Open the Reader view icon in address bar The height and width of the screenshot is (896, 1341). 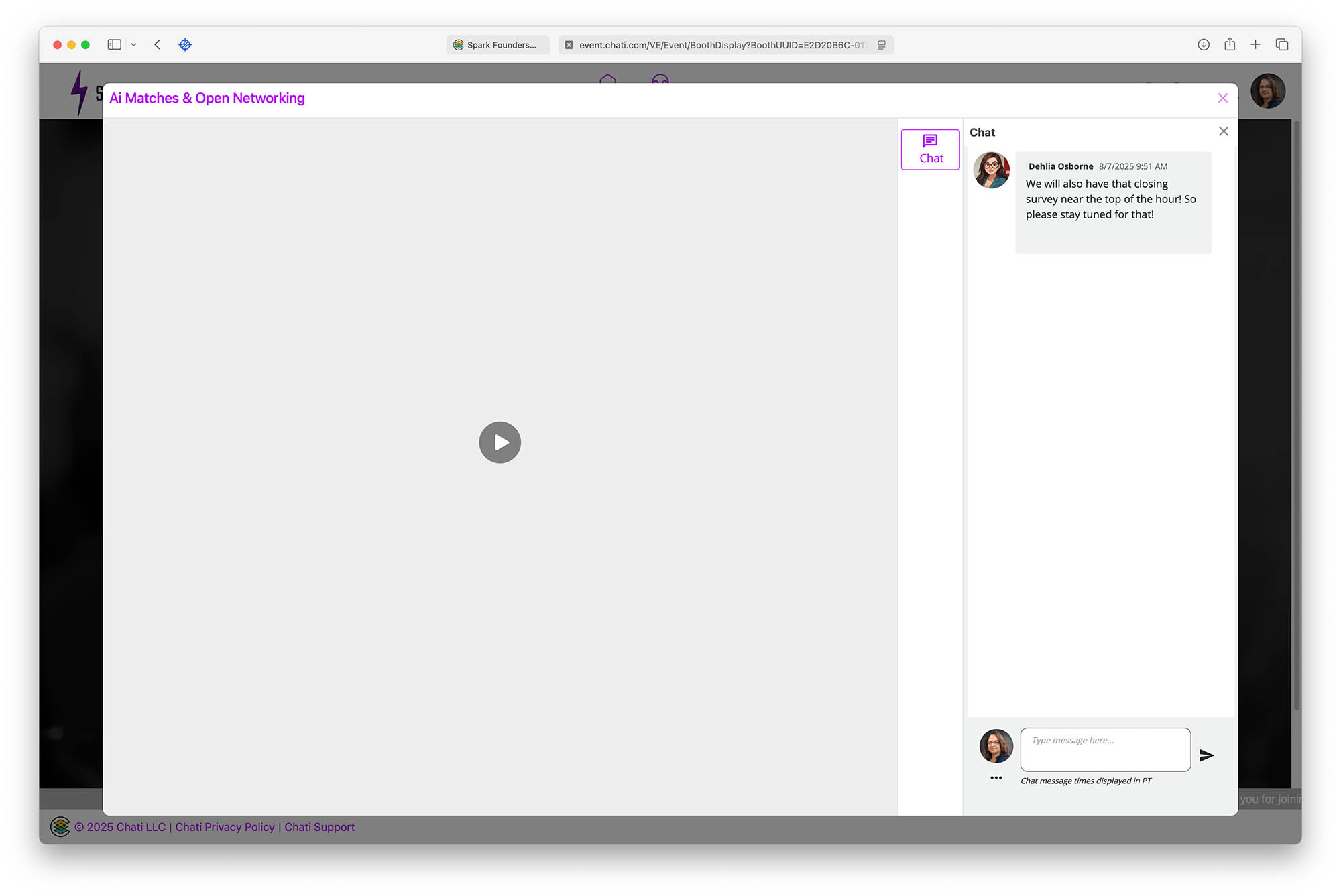click(882, 45)
